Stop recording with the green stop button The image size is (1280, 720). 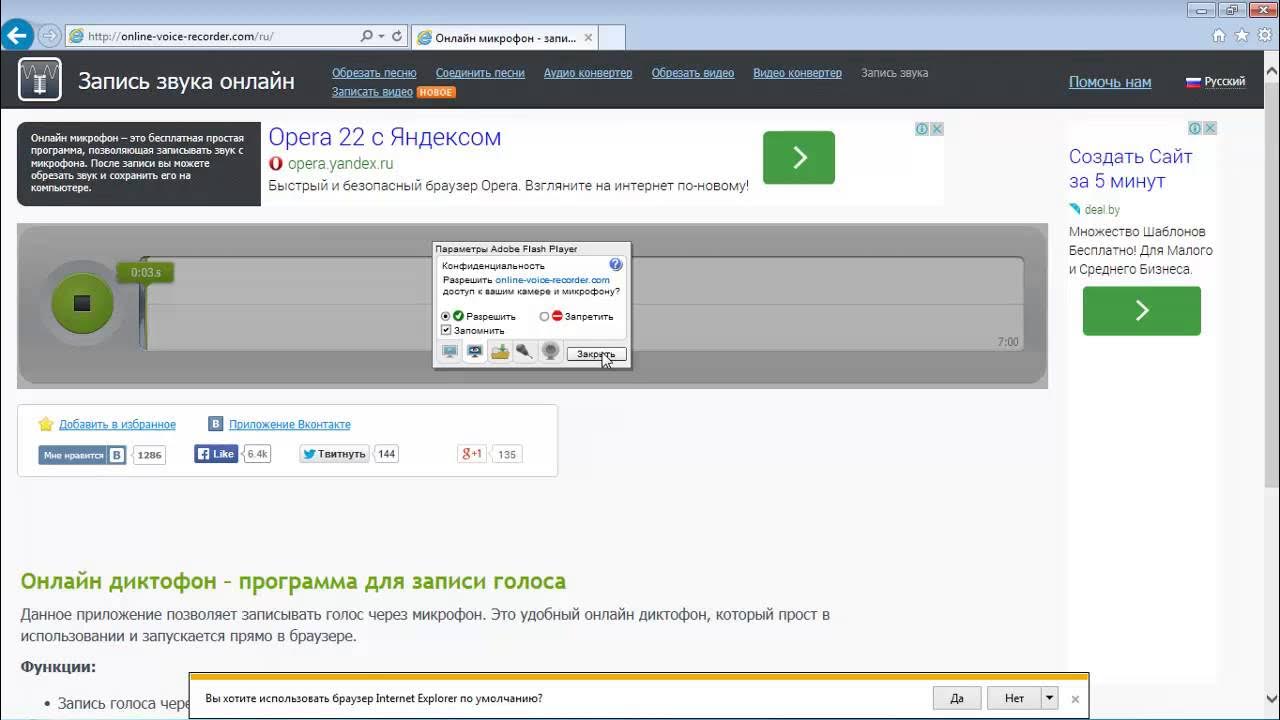[x=82, y=303]
